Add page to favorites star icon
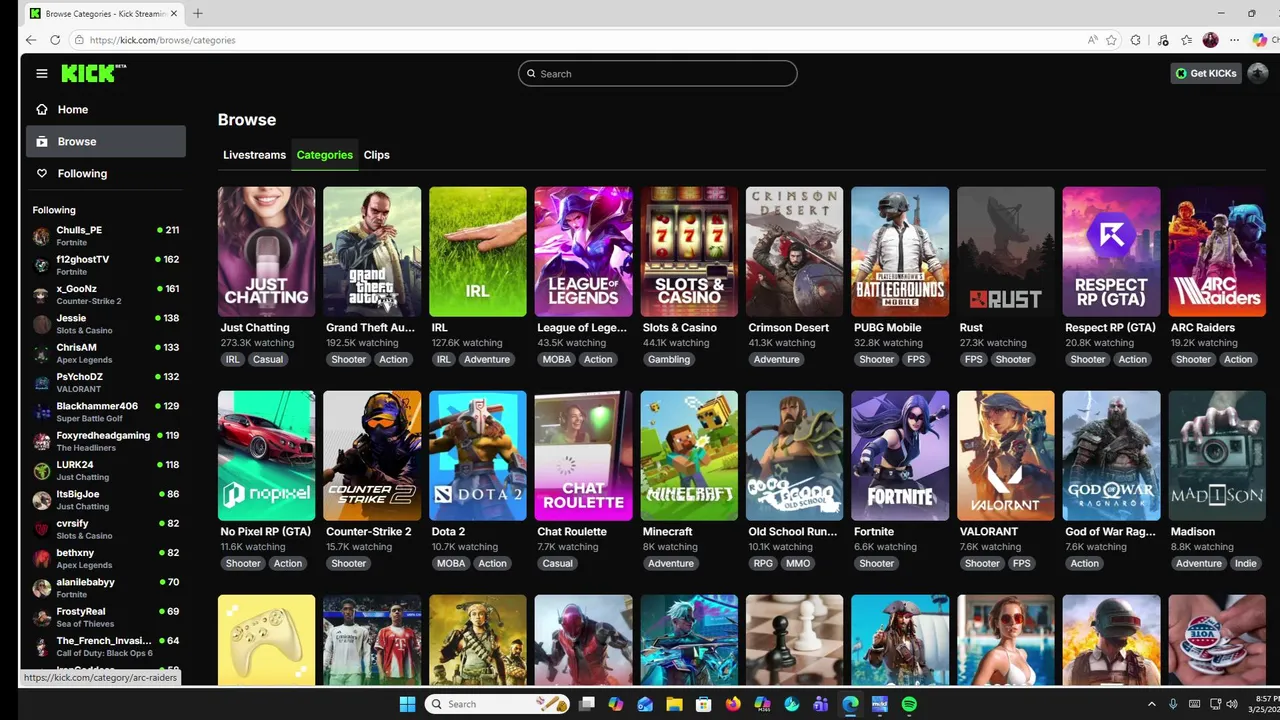Screen dimensions: 1280x720 [1111, 40]
